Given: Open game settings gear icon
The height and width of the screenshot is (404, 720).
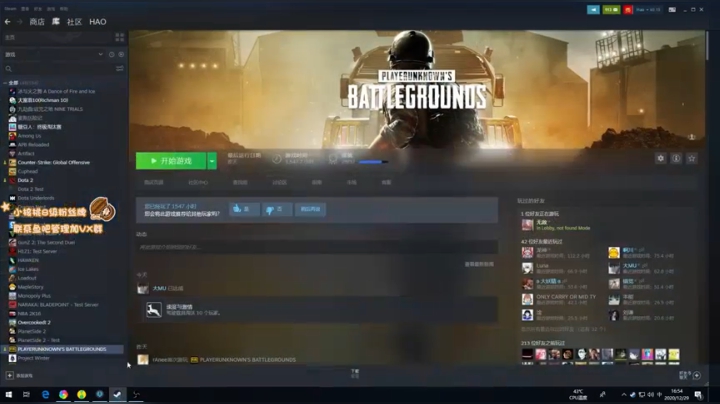Looking at the screenshot, I should (x=660, y=158).
